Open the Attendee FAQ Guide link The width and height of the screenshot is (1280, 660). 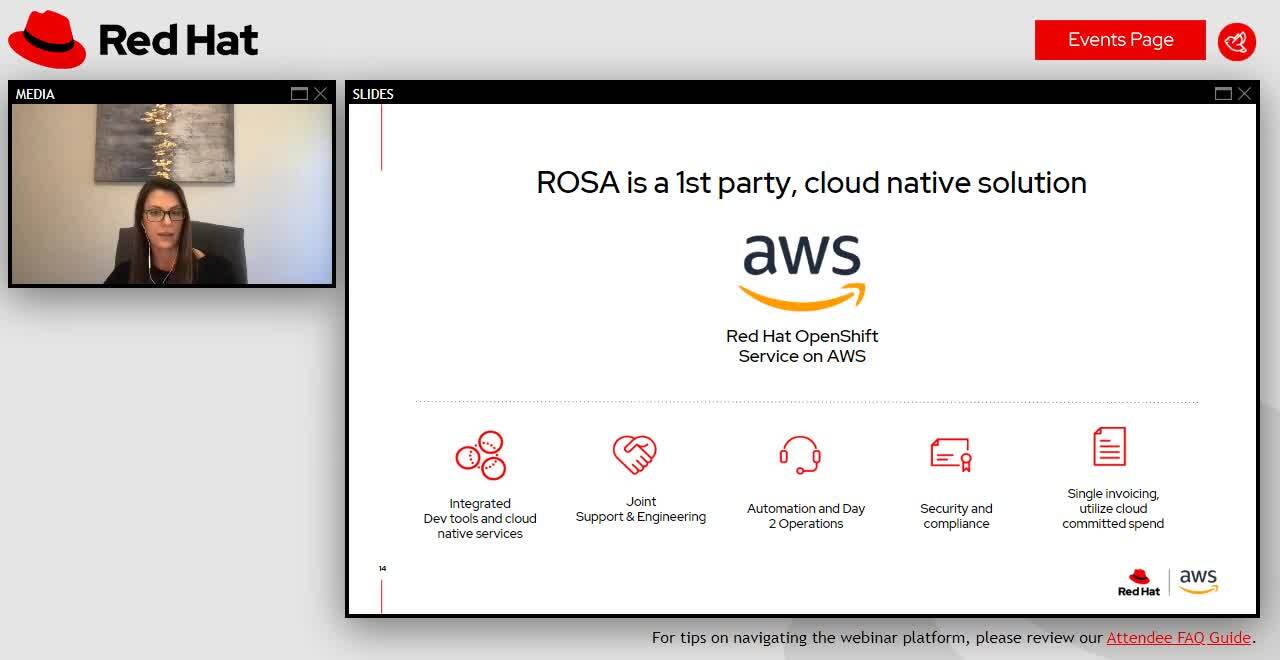pyautogui.click(x=1178, y=637)
